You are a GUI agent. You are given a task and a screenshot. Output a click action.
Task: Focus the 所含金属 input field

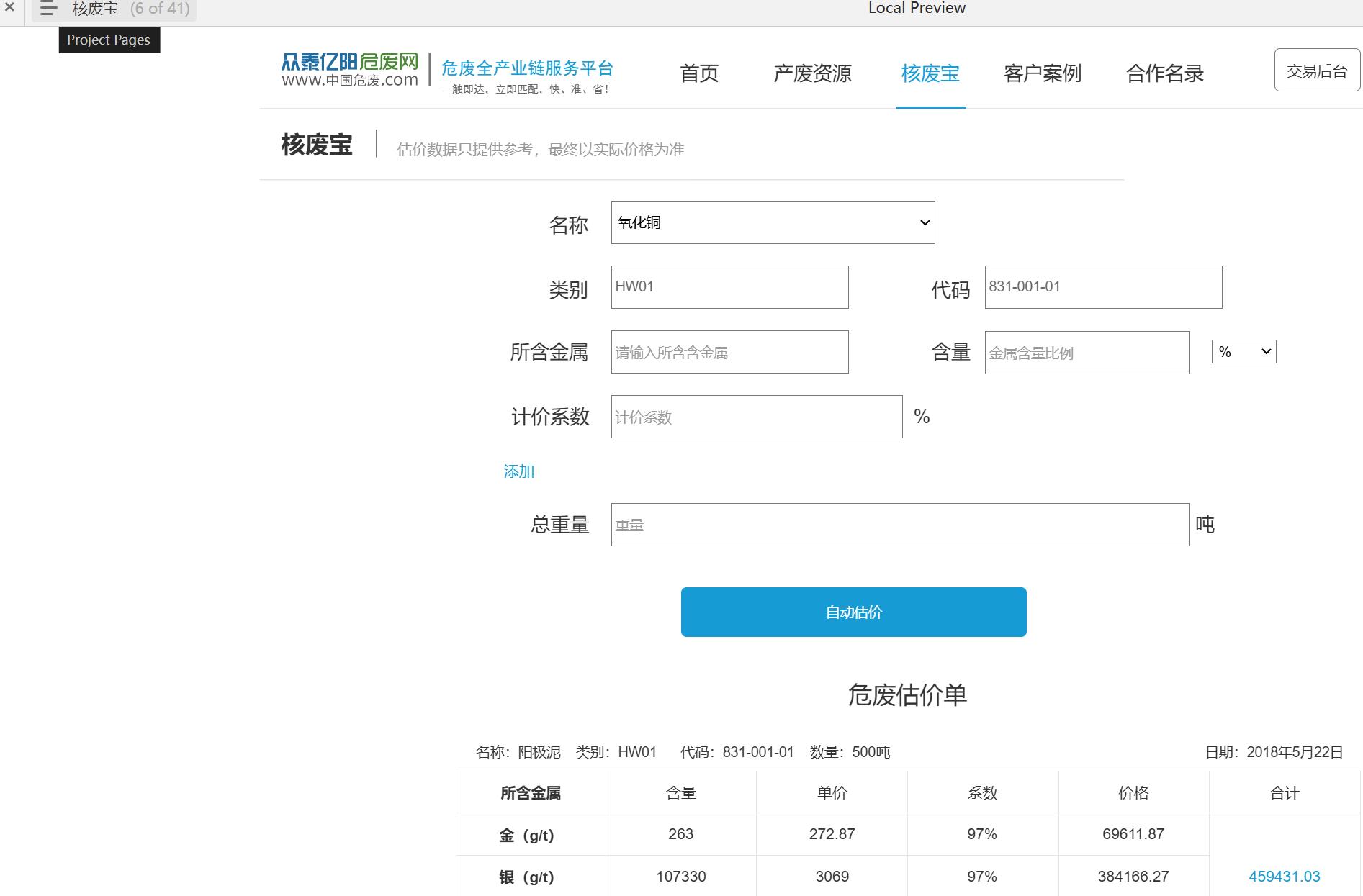(x=729, y=352)
